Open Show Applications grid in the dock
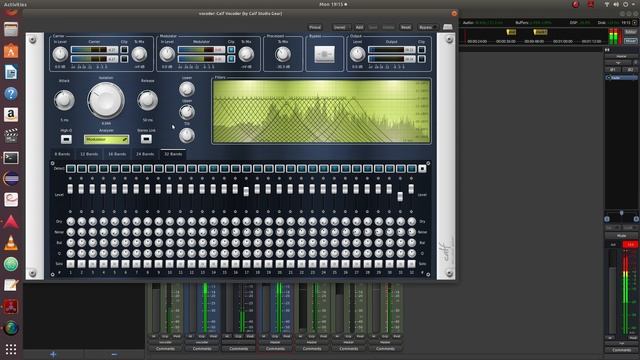Screen dimensions: 640x360 11,349
